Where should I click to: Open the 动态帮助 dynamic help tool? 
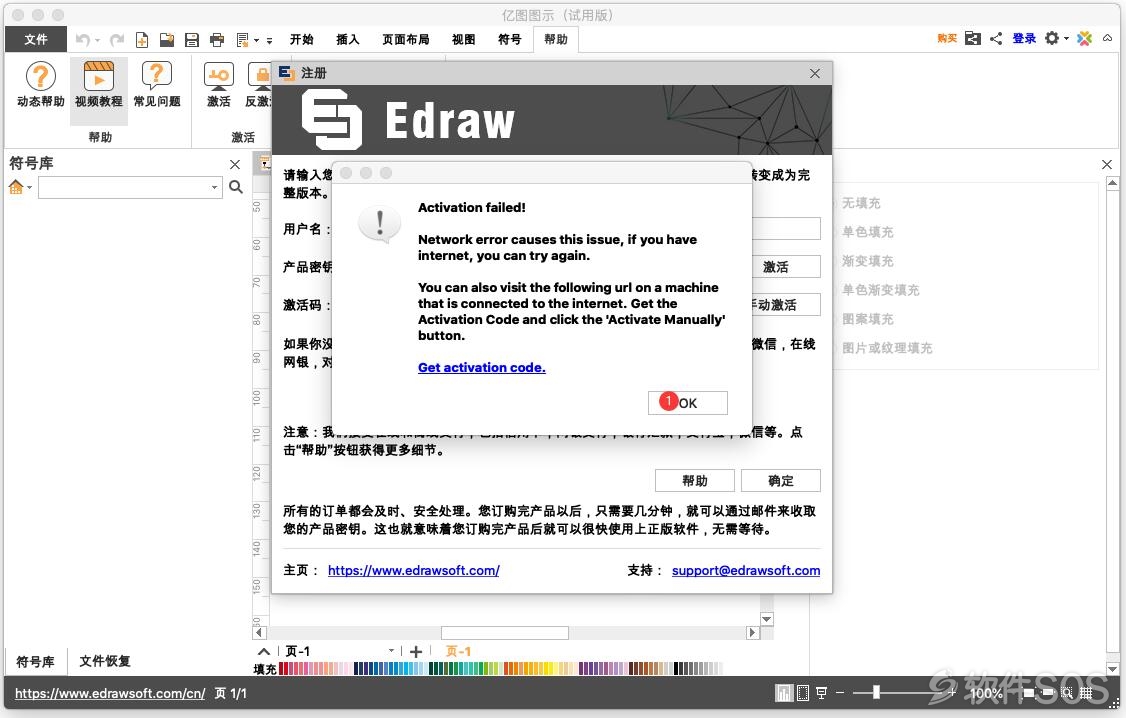pos(41,85)
